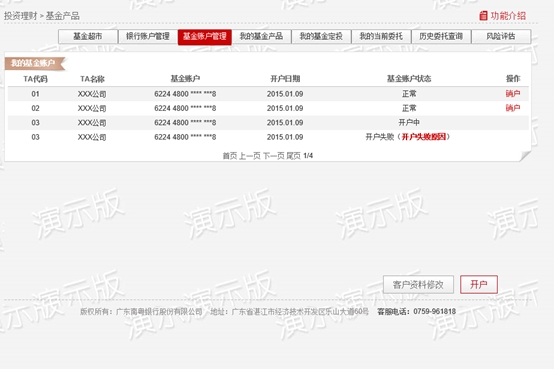Click 销户 link for TA code 02

[513, 108]
